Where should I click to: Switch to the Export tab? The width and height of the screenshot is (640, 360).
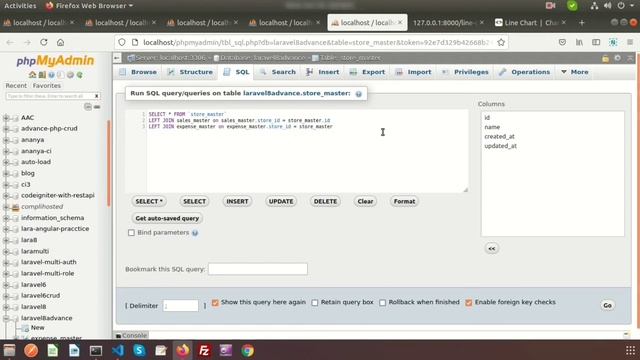click(367, 72)
